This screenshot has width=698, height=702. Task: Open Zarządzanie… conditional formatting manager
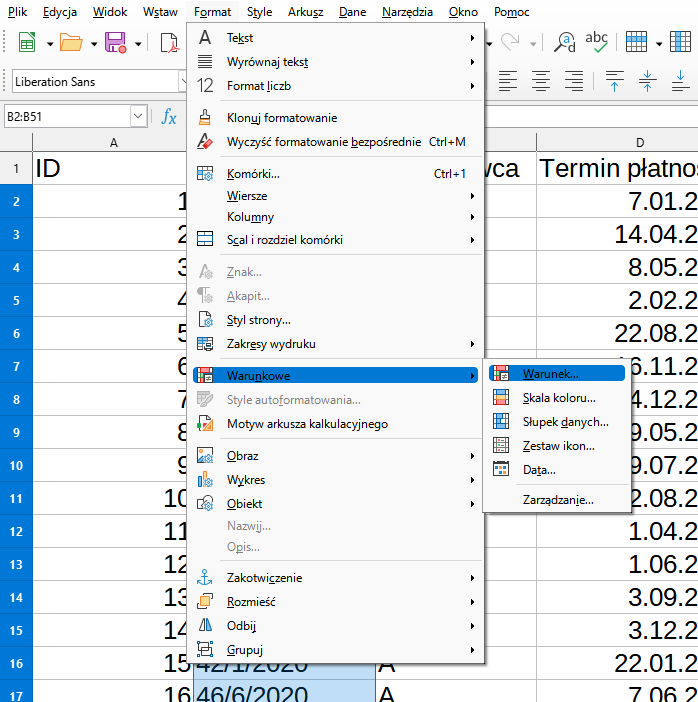pos(558,499)
